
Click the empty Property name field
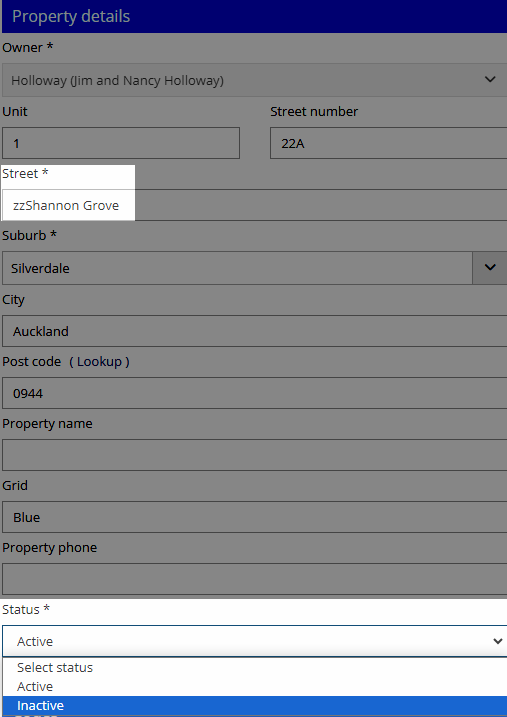coord(254,455)
